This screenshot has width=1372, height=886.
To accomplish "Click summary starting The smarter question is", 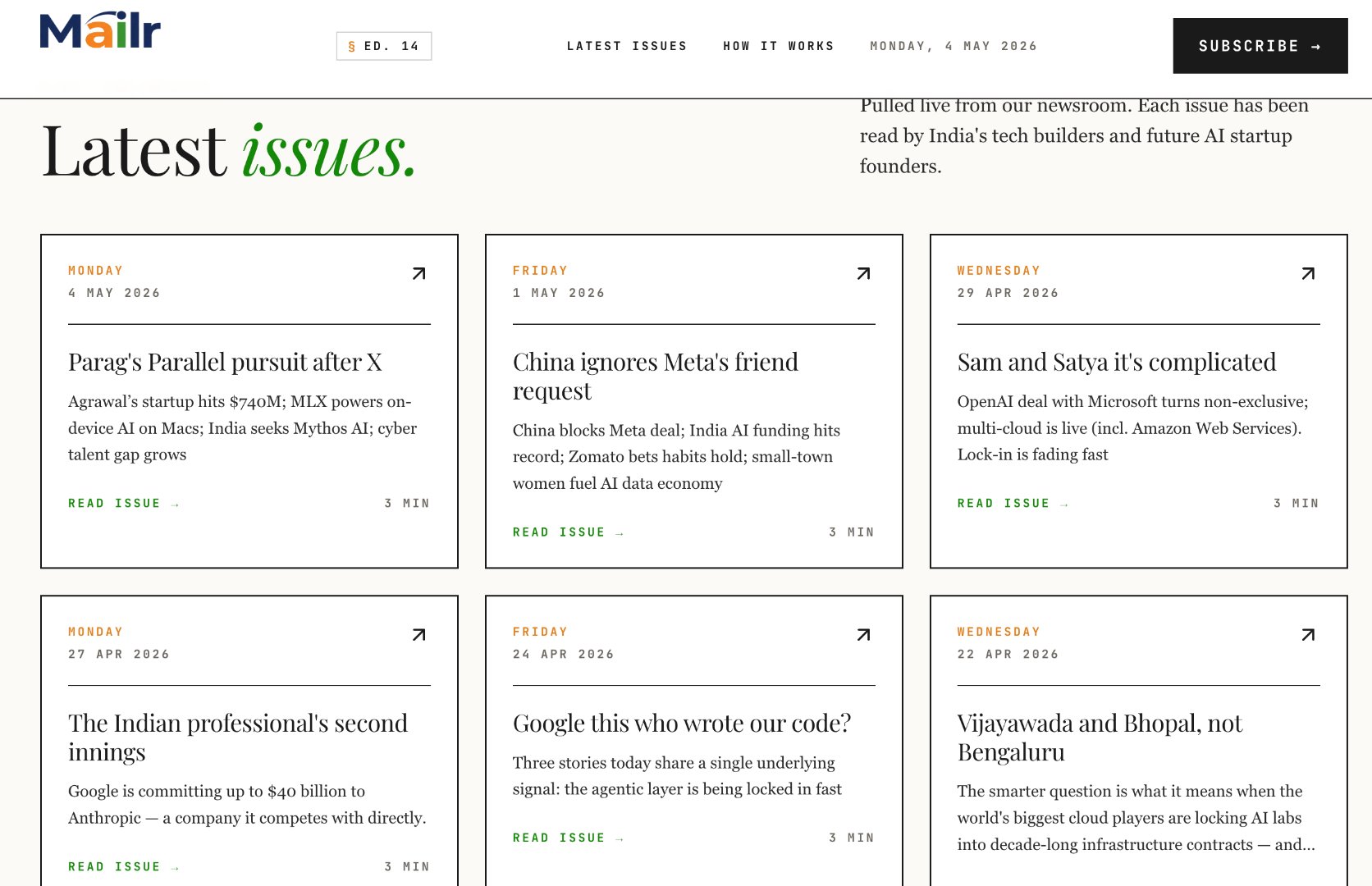I will coord(1136,817).
